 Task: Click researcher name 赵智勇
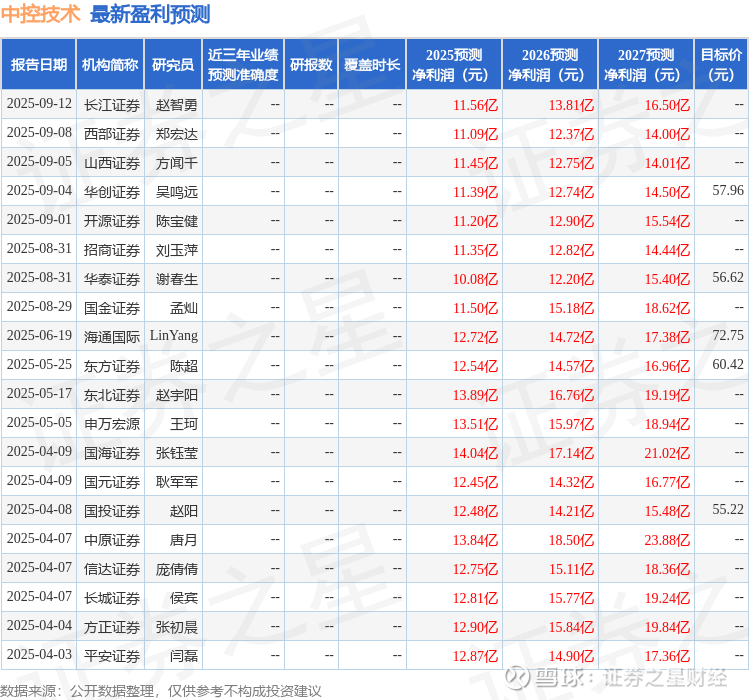pyautogui.click(x=177, y=105)
